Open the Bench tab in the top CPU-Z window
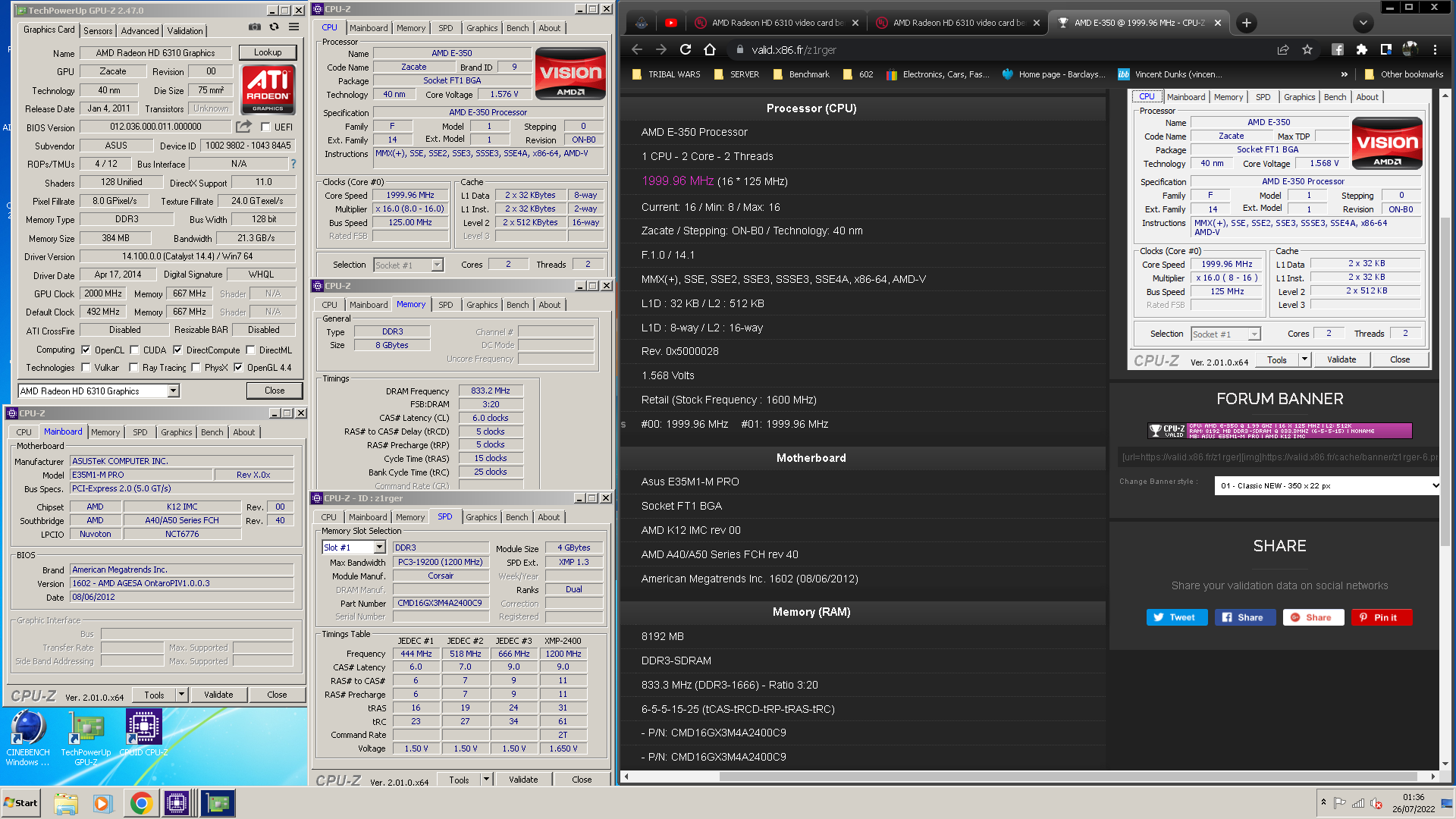Viewport: 1456px width, 819px height. [x=518, y=28]
